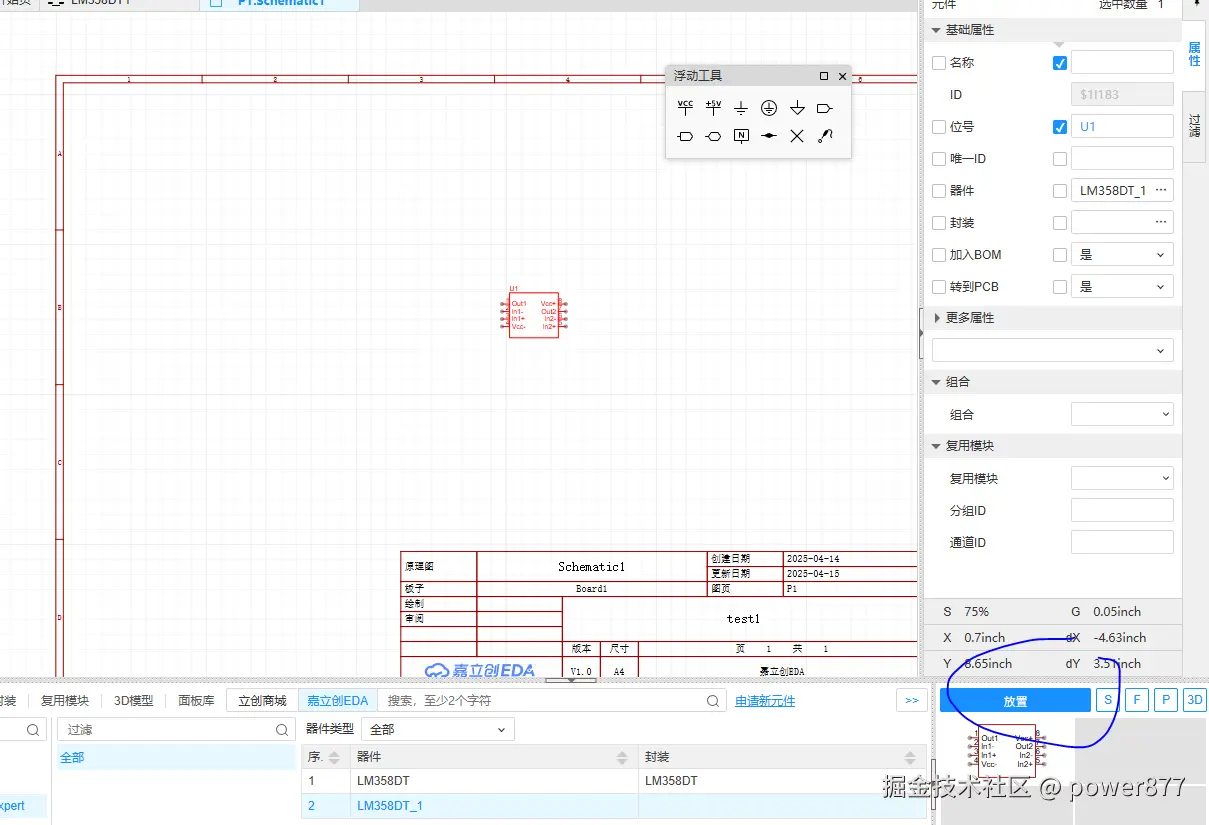Click the >> expand button

(x=911, y=701)
